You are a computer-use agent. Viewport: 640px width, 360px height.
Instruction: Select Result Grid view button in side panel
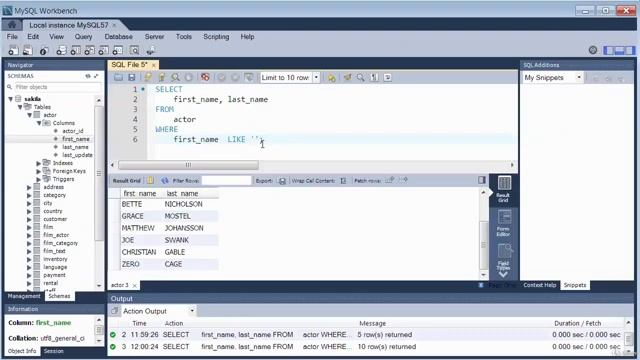(x=504, y=189)
